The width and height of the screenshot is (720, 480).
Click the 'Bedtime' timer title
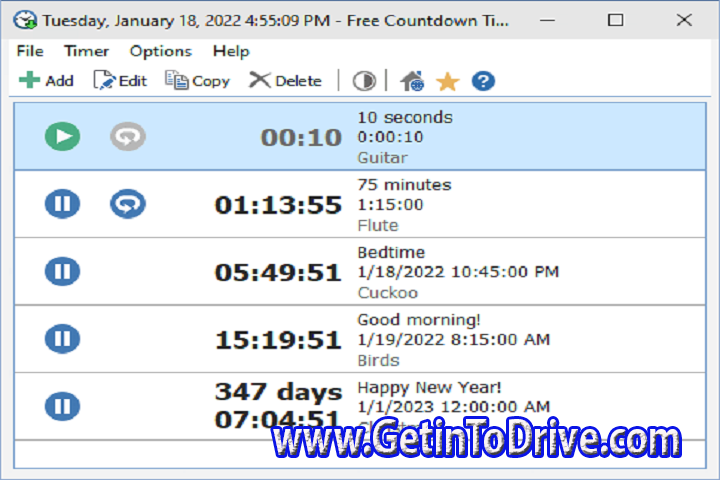click(391, 252)
